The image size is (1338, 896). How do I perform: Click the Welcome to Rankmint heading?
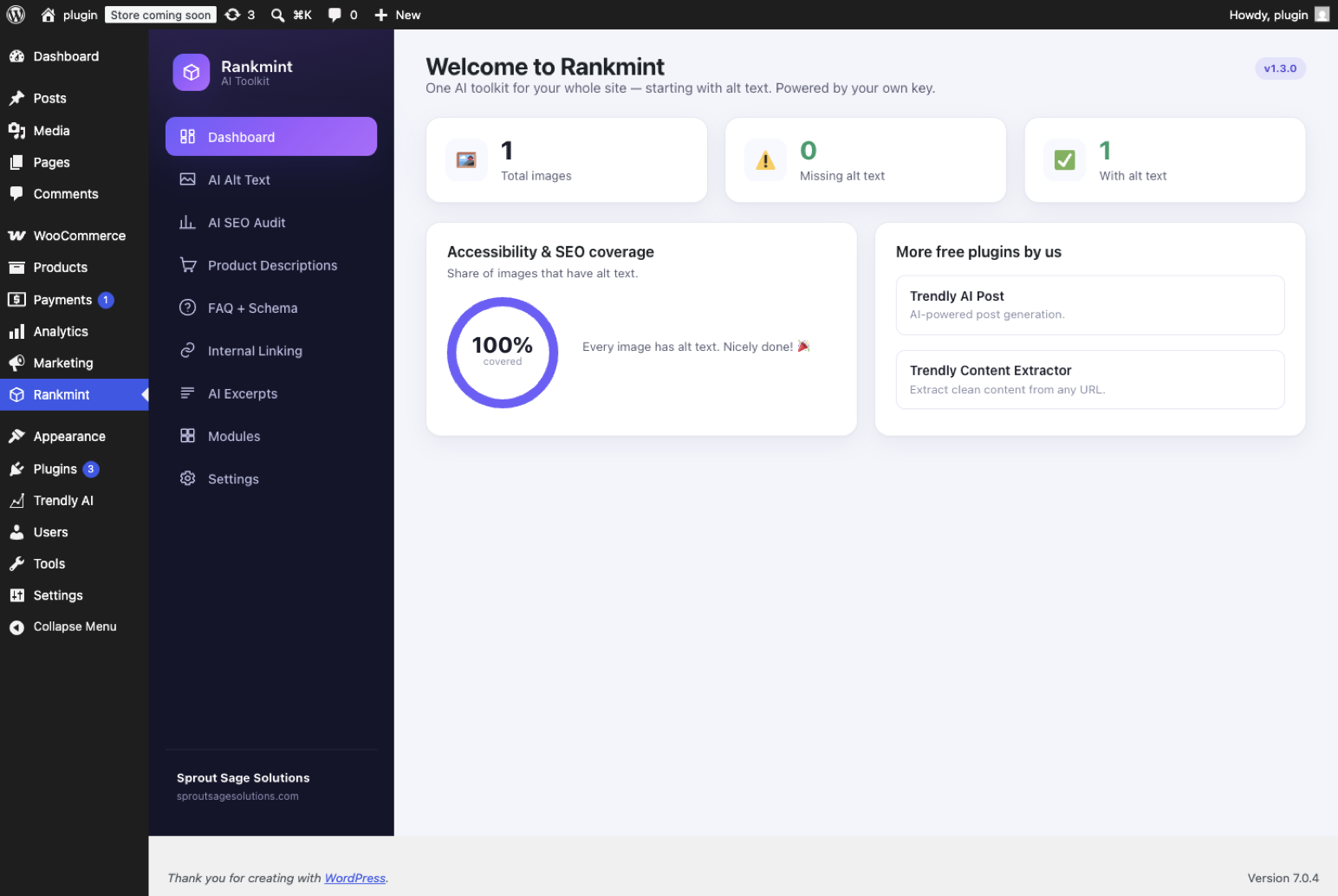coord(545,67)
